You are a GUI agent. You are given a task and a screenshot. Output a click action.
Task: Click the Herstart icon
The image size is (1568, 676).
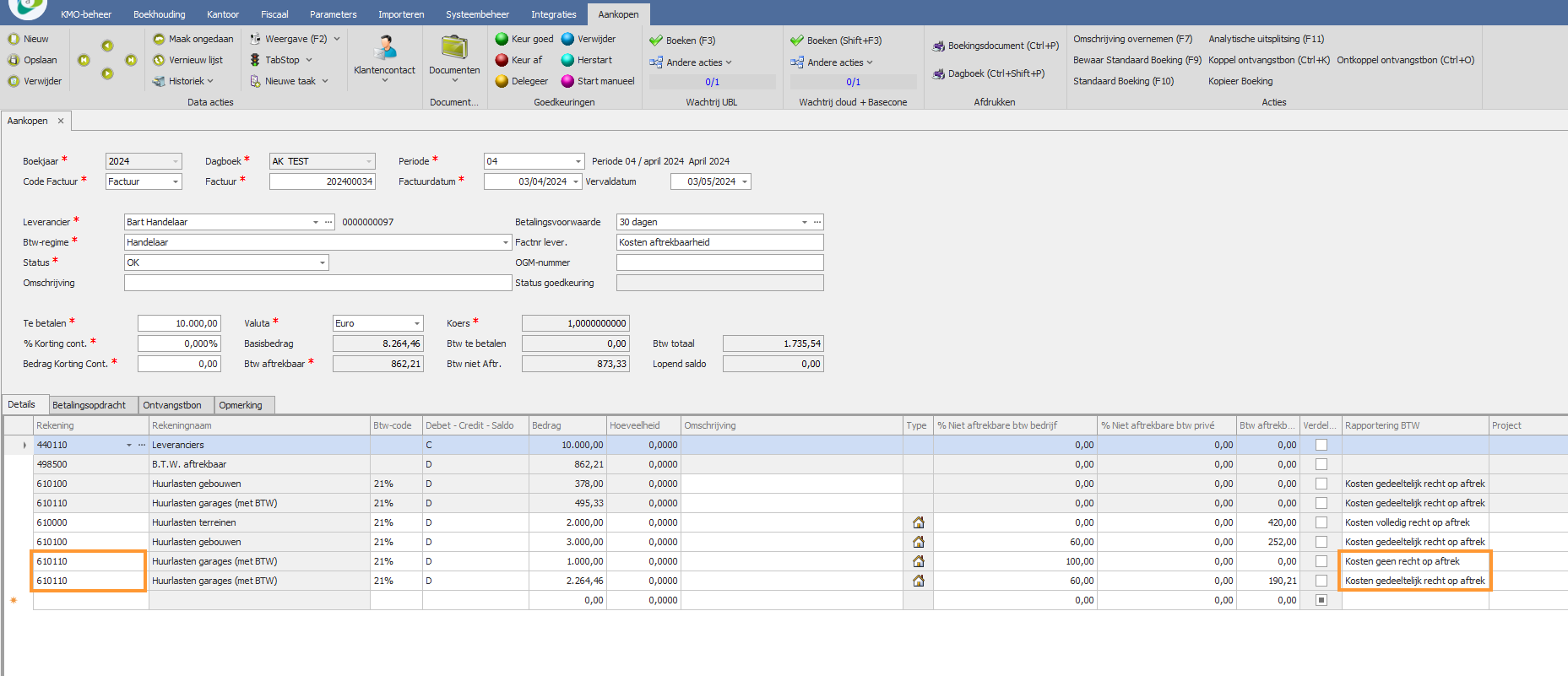point(568,60)
